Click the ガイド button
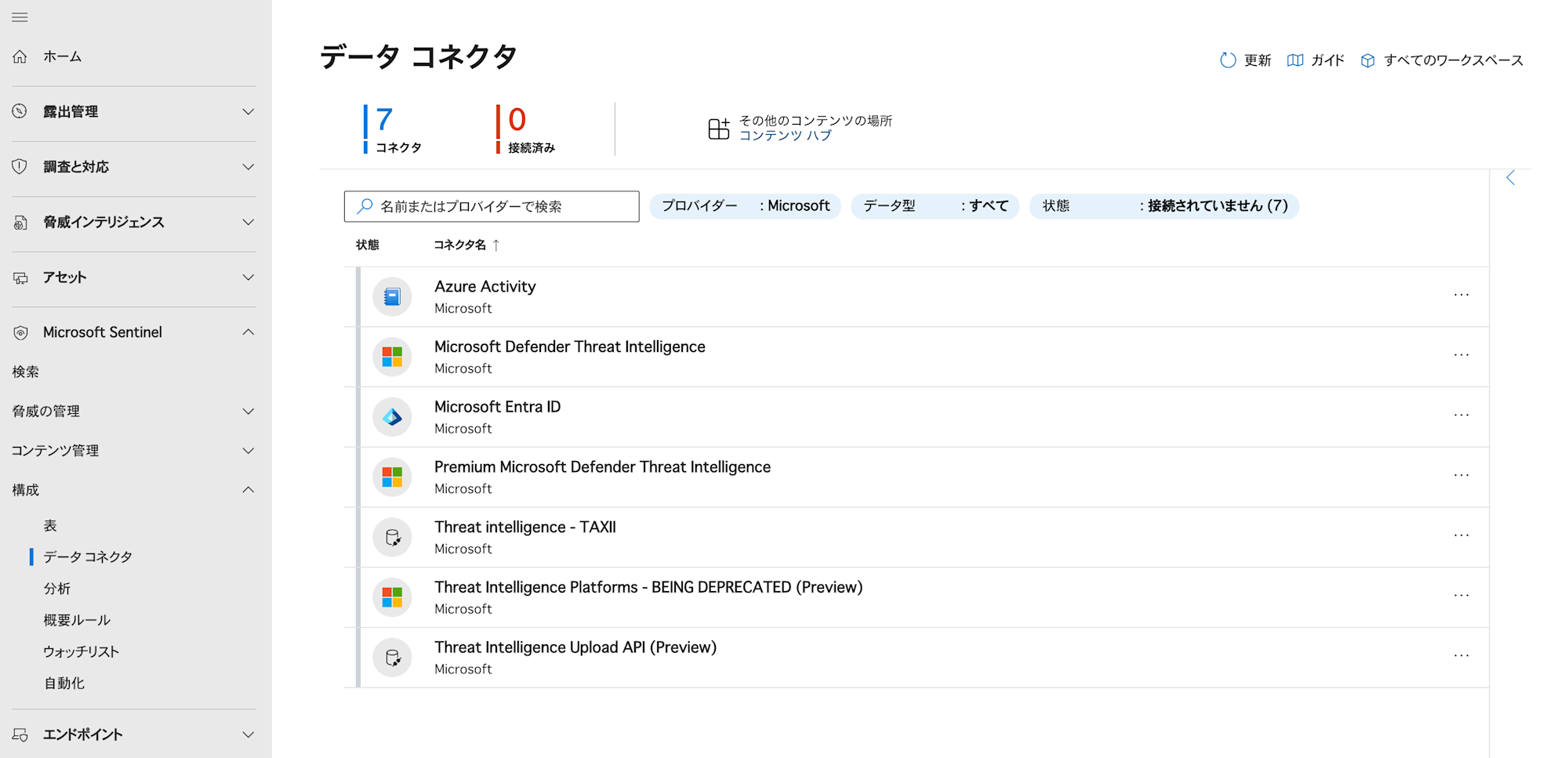1568x758 pixels. point(1316,60)
